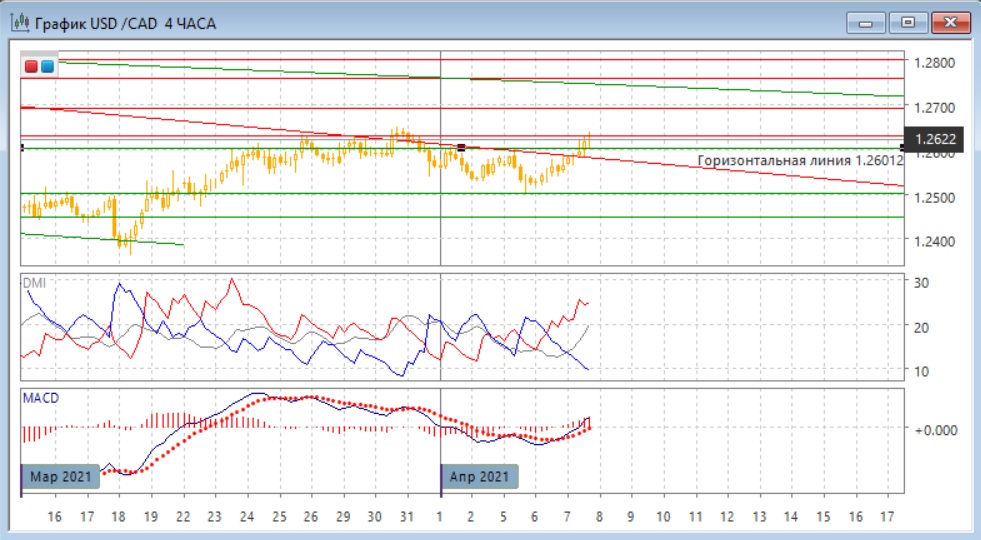
Task: Click the MACD indicator label
Action: point(40,398)
